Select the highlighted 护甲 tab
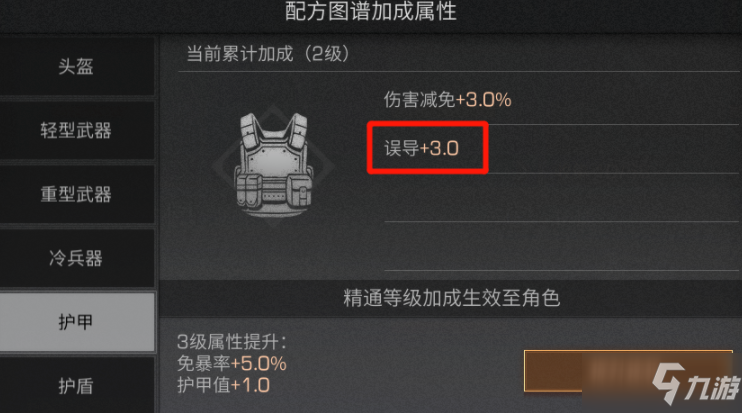 click(77, 322)
